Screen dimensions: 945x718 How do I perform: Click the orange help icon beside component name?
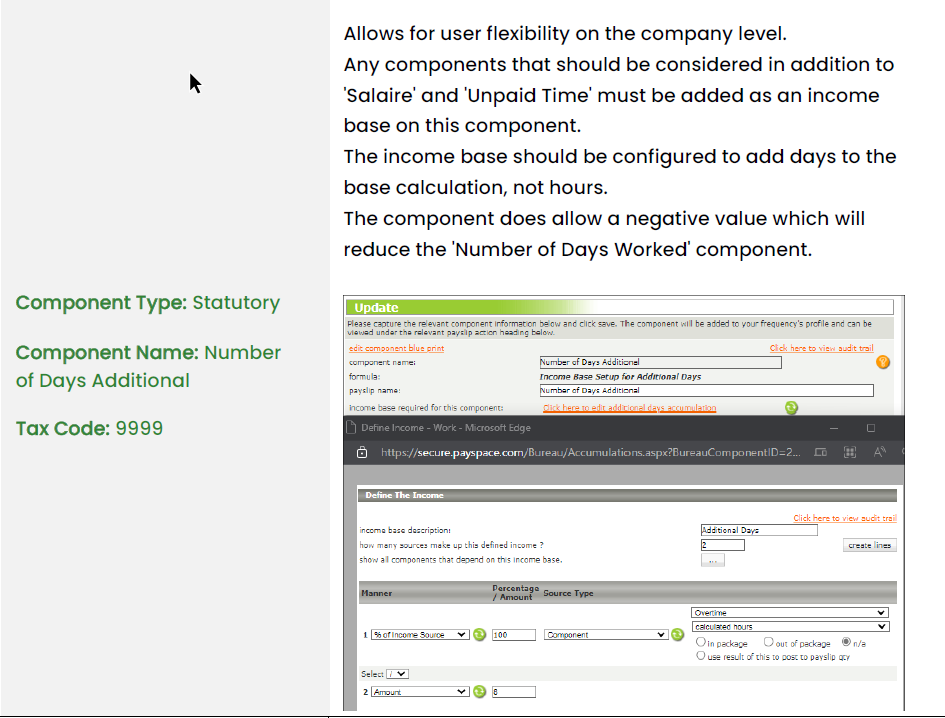click(883, 362)
